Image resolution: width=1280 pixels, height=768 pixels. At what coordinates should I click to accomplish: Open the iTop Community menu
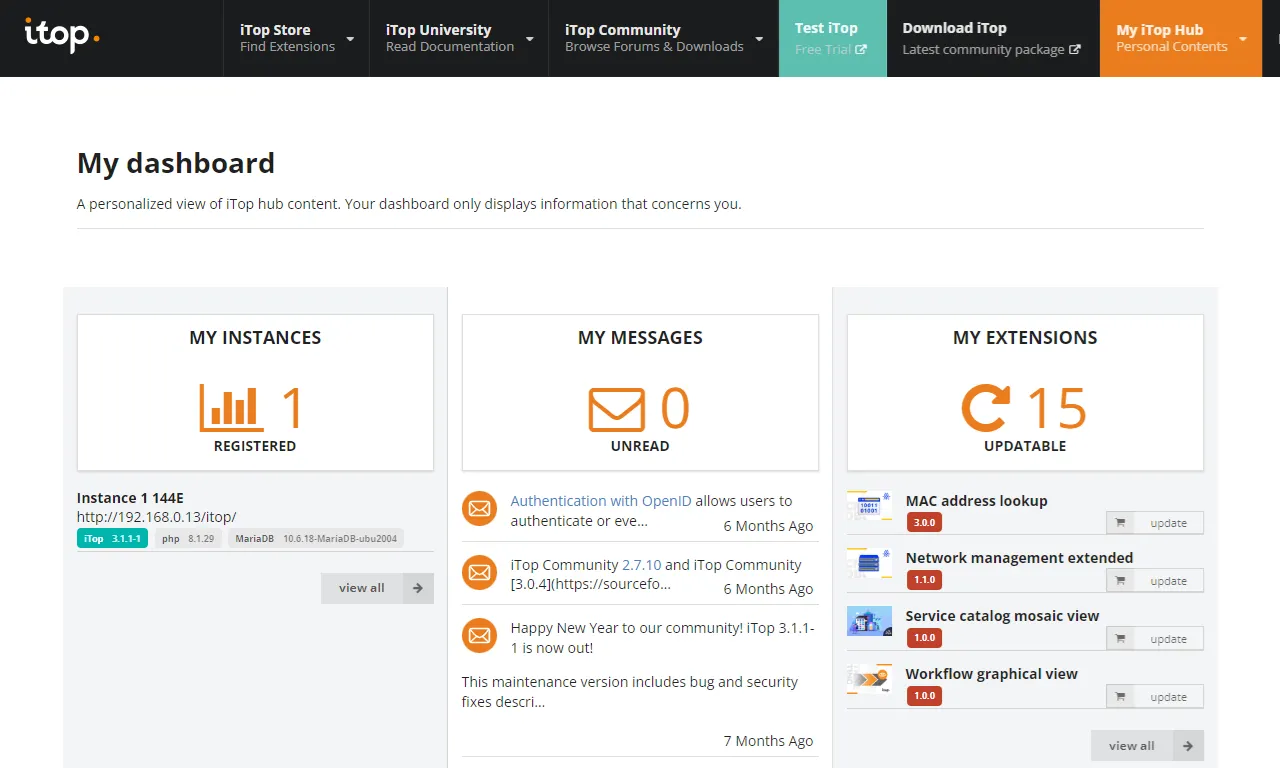click(x=664, y=38)
